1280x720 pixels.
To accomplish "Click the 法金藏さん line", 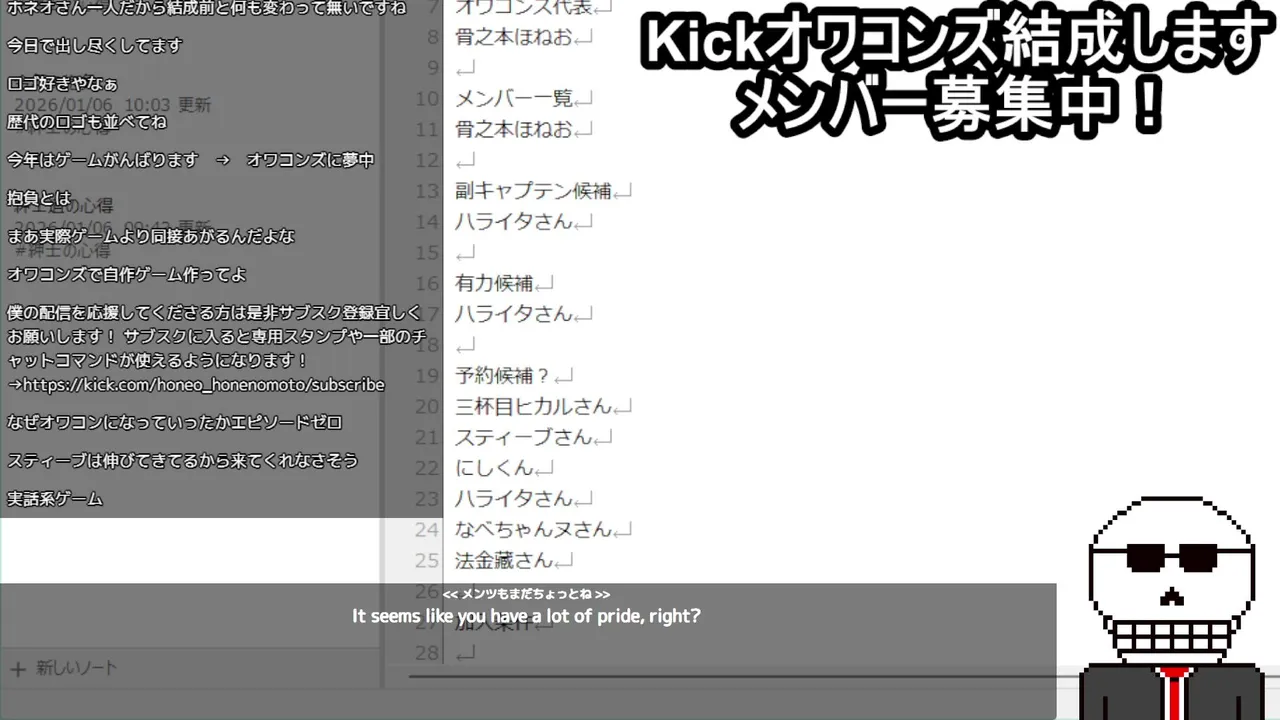I will (x=504, y=561).
